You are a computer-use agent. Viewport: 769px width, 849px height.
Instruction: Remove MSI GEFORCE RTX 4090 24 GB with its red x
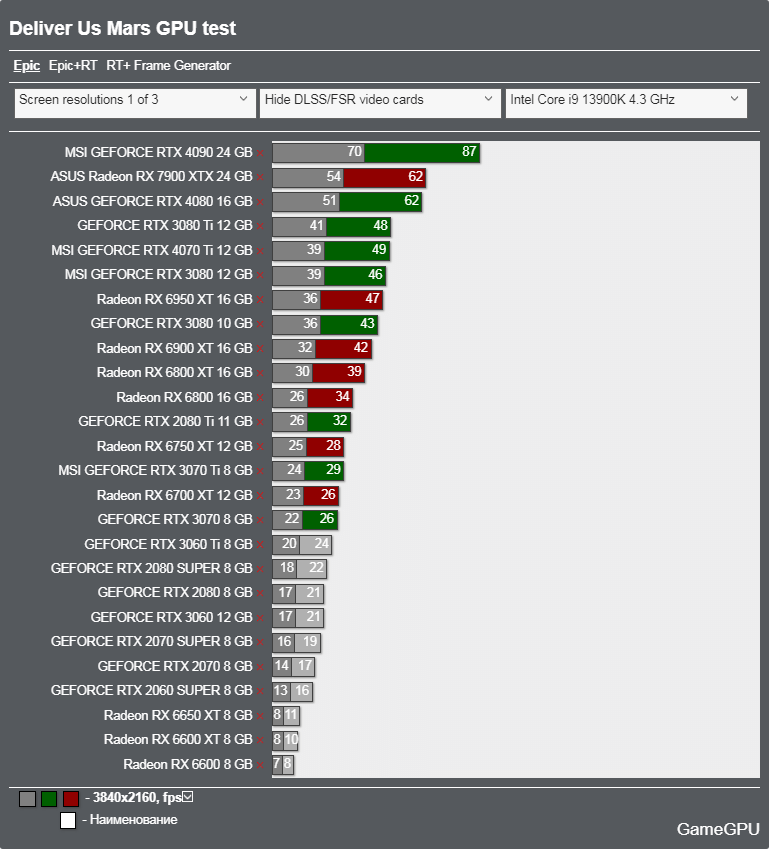260,153
